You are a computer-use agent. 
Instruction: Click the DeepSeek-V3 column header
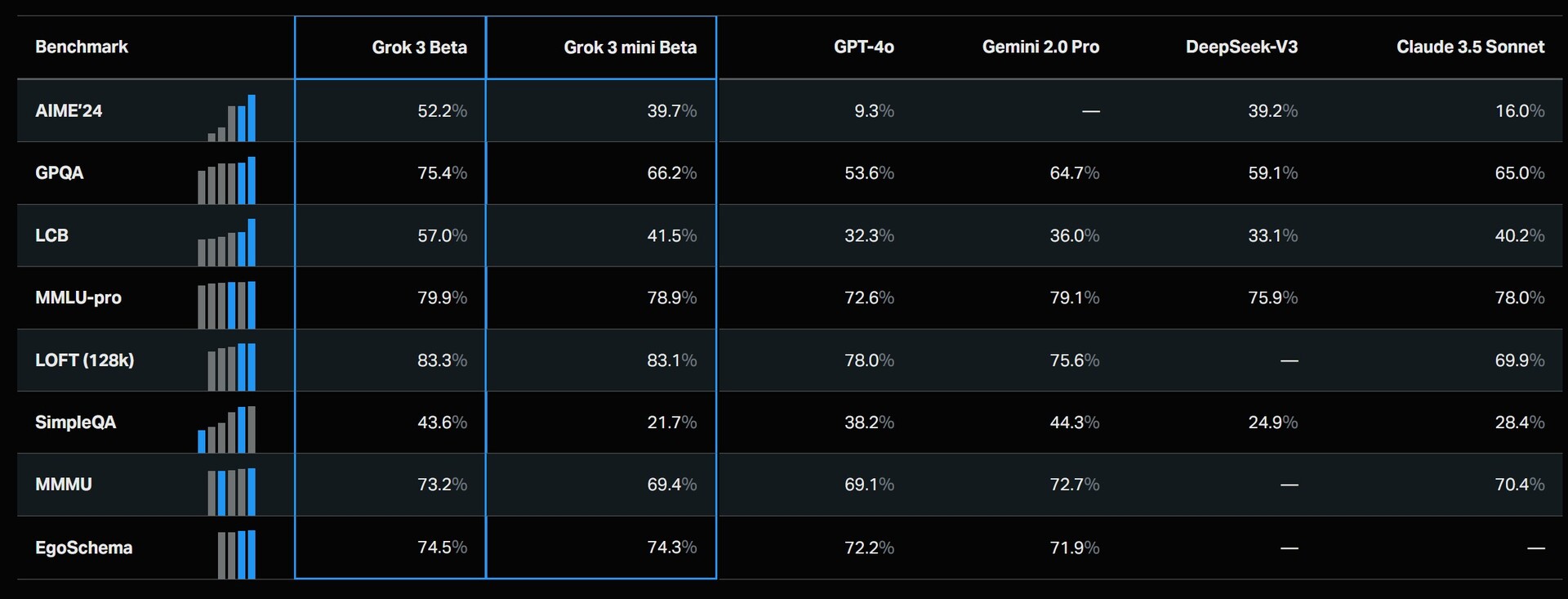(x=1241, y=47)
